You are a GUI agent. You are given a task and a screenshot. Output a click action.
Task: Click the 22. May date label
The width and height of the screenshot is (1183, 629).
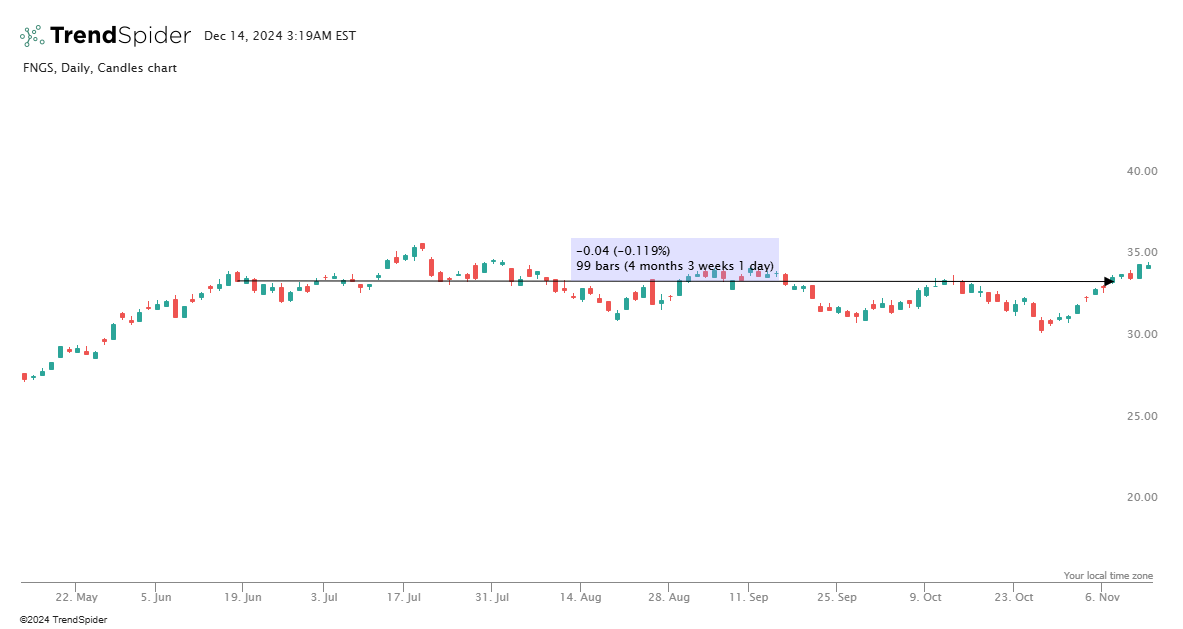click(x=76, y=597)
